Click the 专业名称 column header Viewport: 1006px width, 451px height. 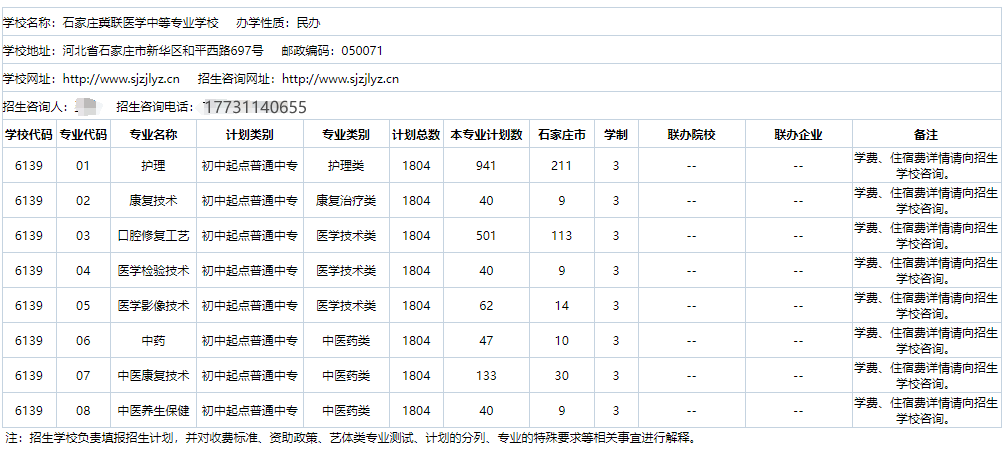point(153,135)
